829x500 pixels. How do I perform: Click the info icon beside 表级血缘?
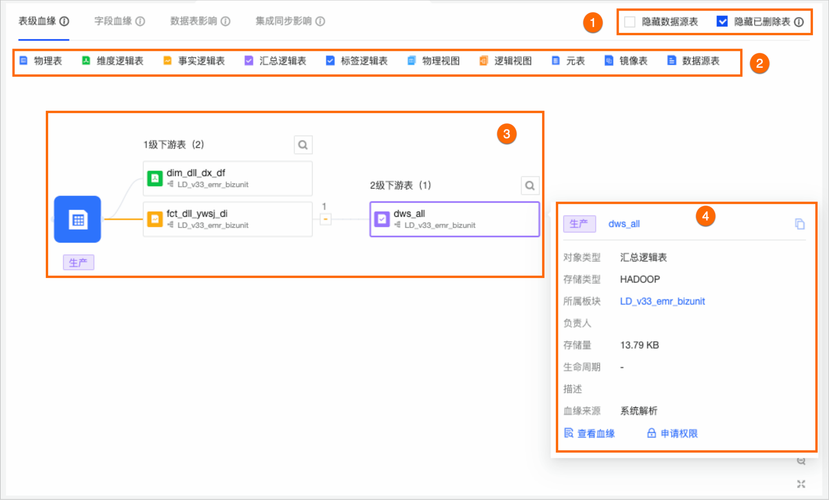(64, 21)
